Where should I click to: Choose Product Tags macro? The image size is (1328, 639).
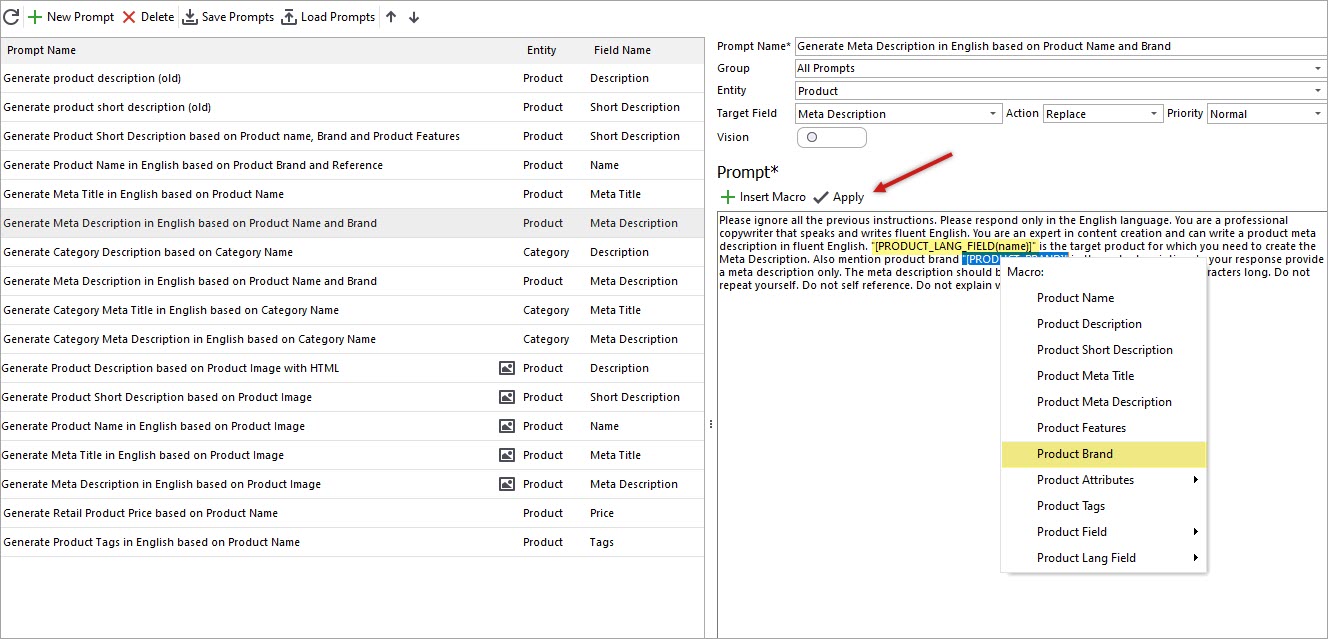click(x=1104, y=506)
